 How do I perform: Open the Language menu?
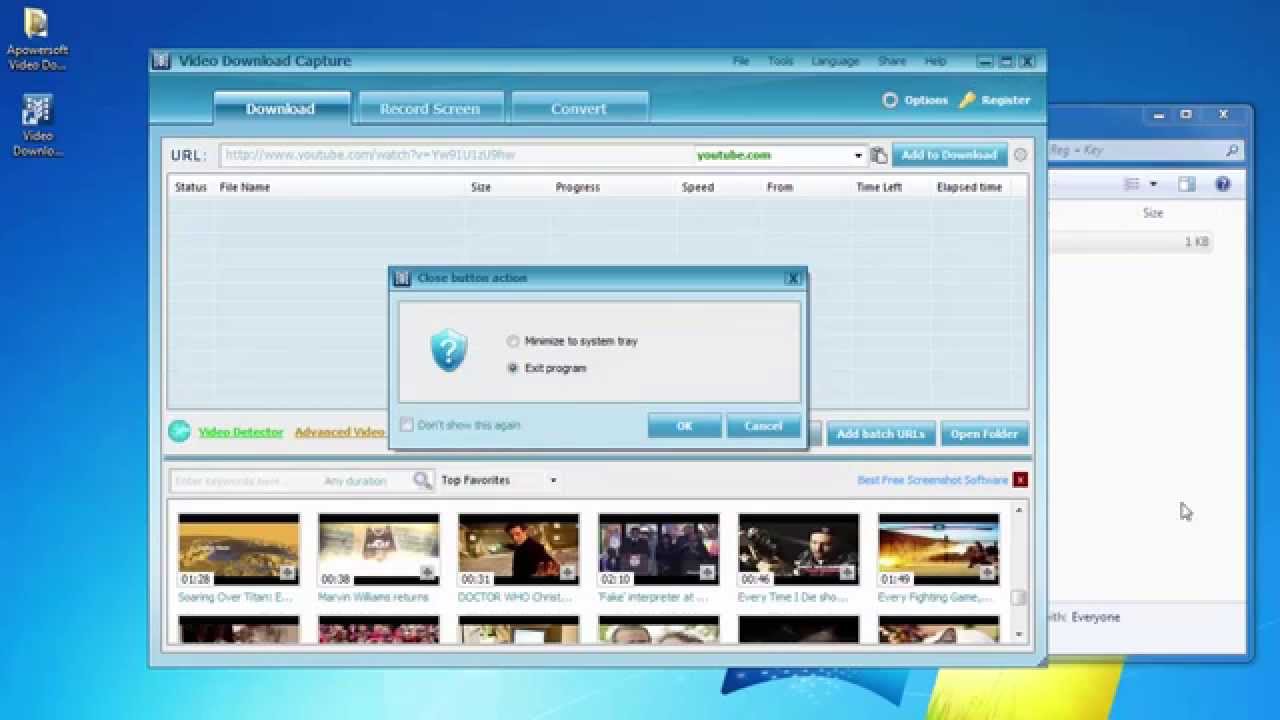[835, 61]
